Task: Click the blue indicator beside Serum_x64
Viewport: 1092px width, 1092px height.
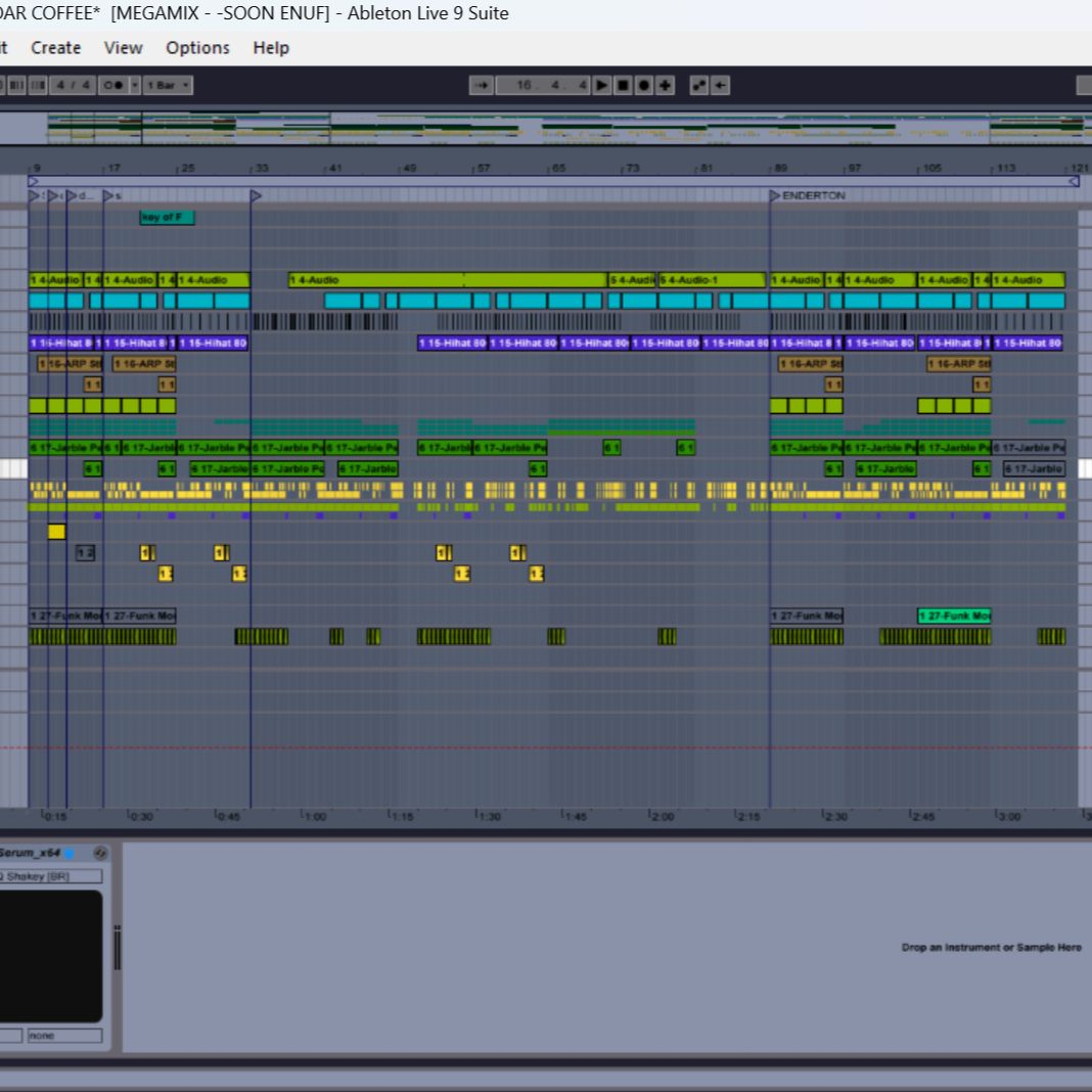Action: pos(70,854)
